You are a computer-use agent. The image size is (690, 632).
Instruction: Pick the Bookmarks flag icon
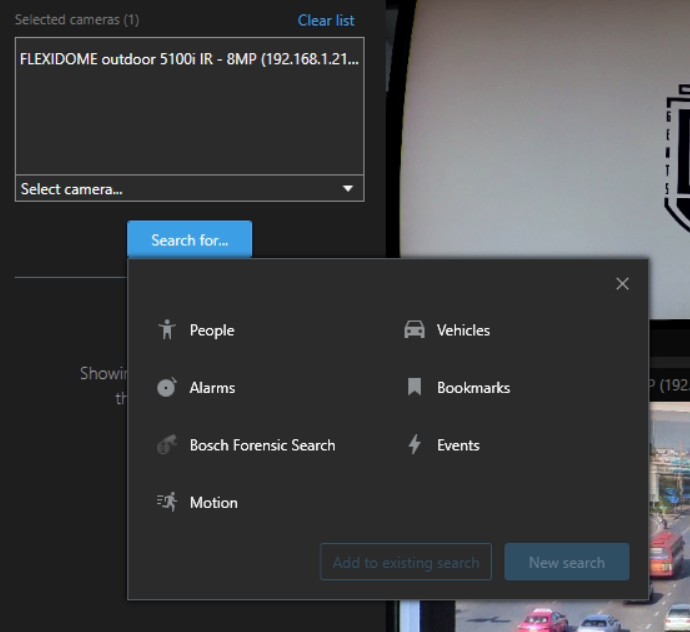tap(414, 388)
